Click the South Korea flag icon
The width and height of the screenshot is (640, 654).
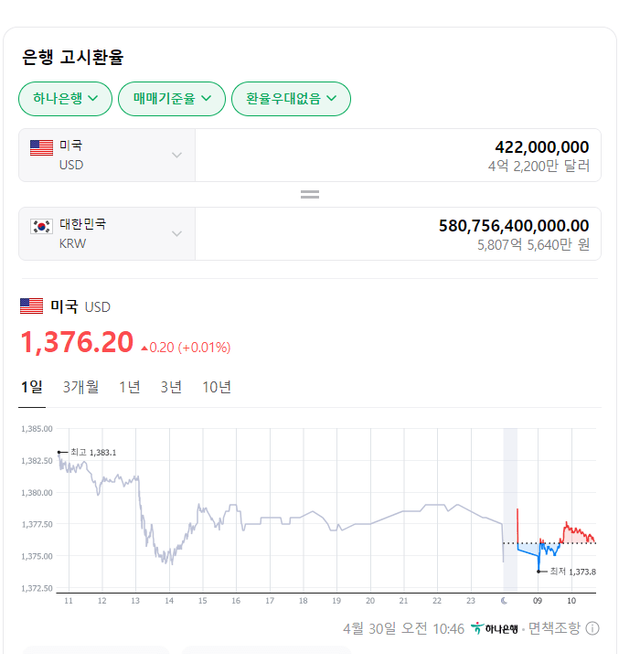click(x=41, y=226)
